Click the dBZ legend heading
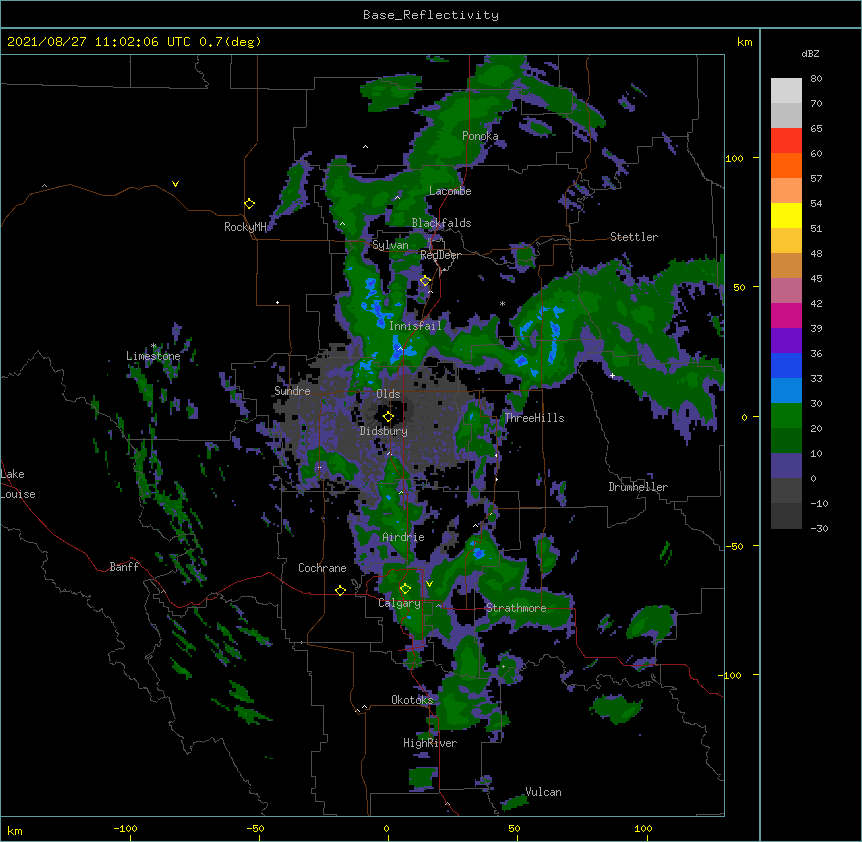This screenshot has height=842, width=862. coord(810,53)
